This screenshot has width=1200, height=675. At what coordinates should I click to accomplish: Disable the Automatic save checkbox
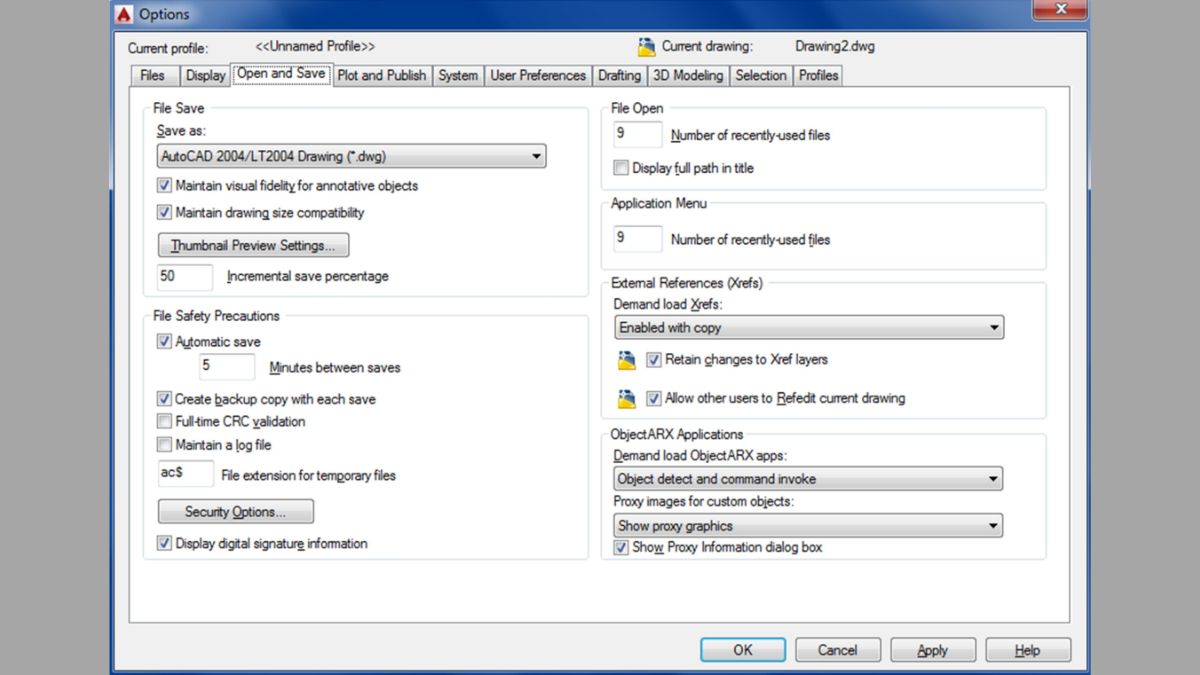165,342
